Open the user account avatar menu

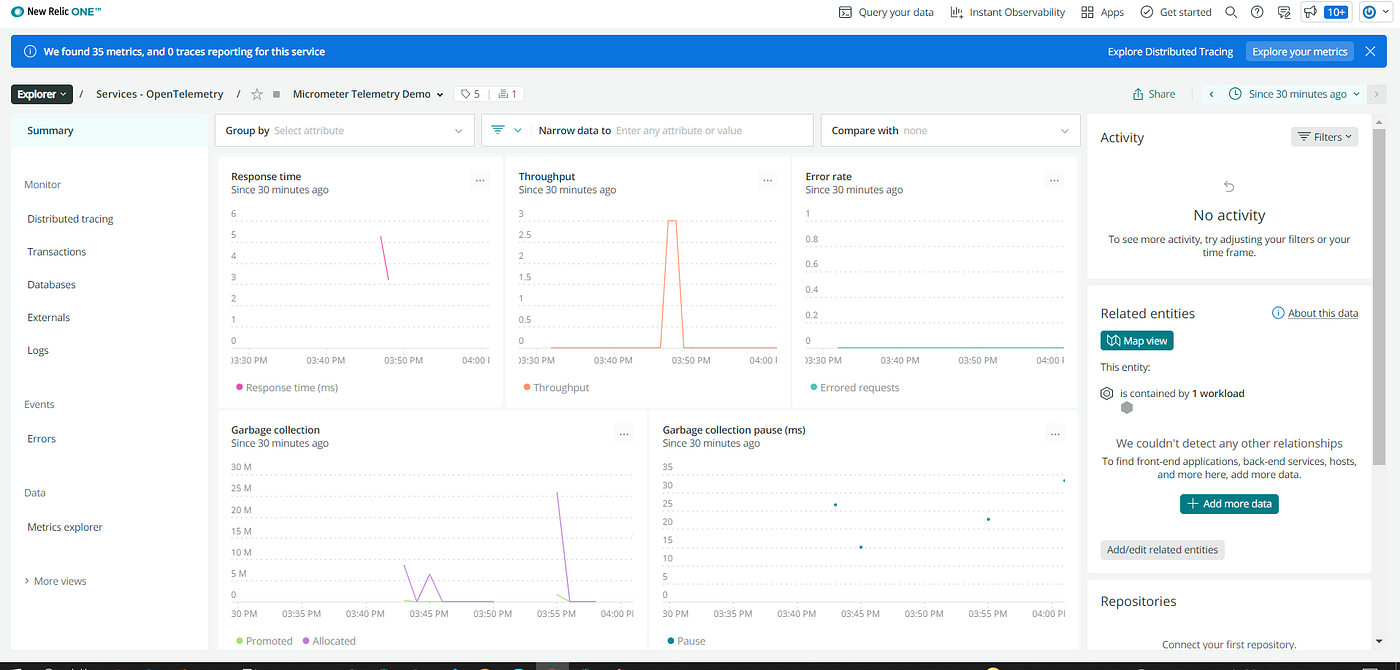[x=1375, y=12]
